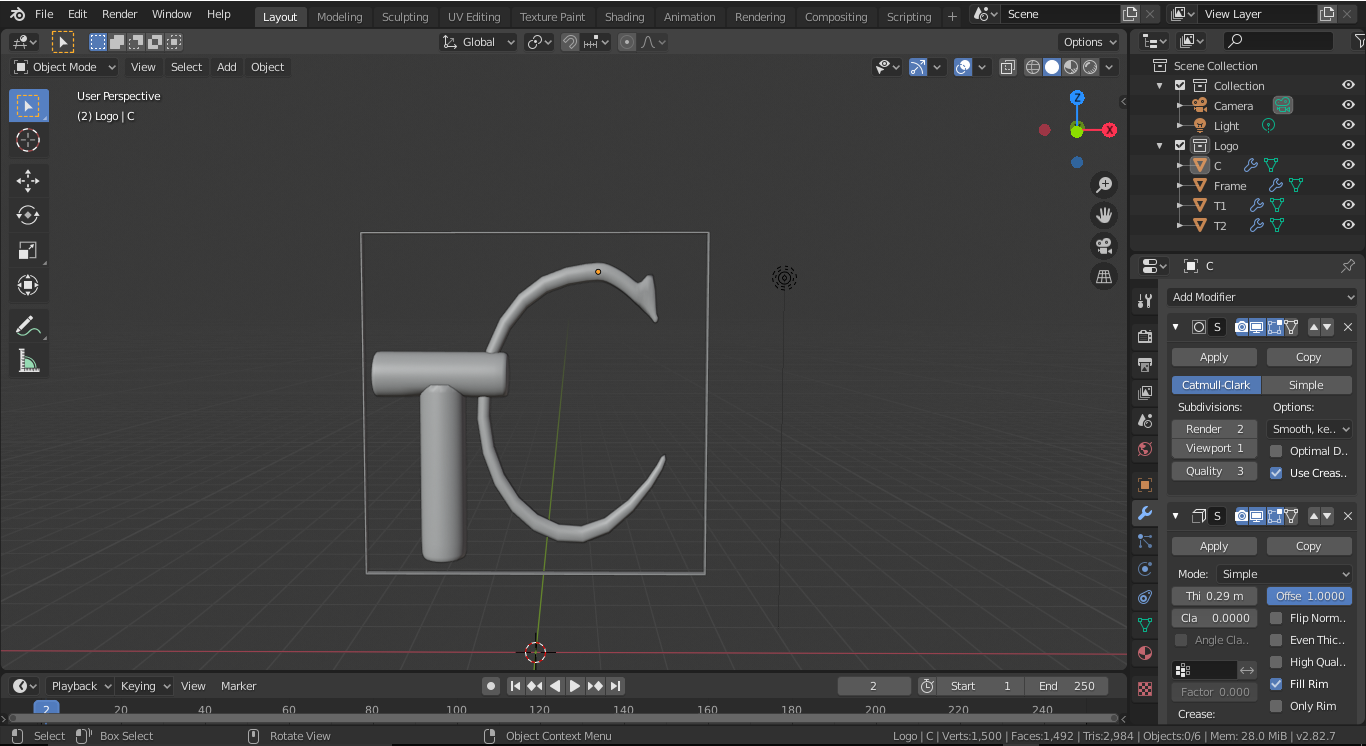Copy the Solidify modifier
The width and height of the screenshot is (1366, 746).
coord(1309,546)
